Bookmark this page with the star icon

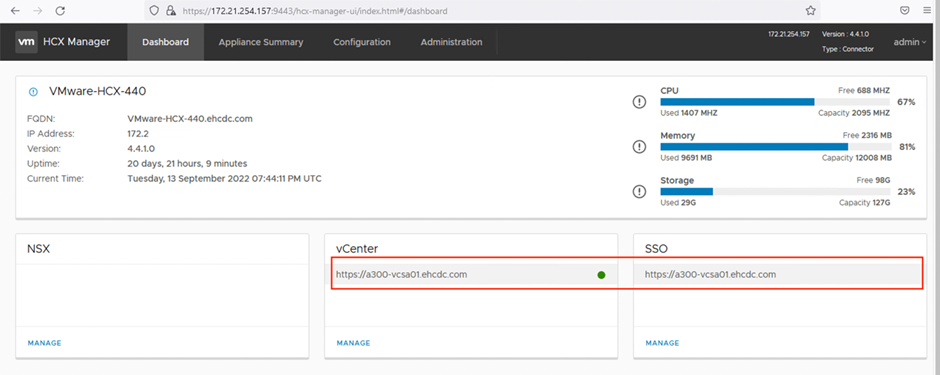coord(811,11)
